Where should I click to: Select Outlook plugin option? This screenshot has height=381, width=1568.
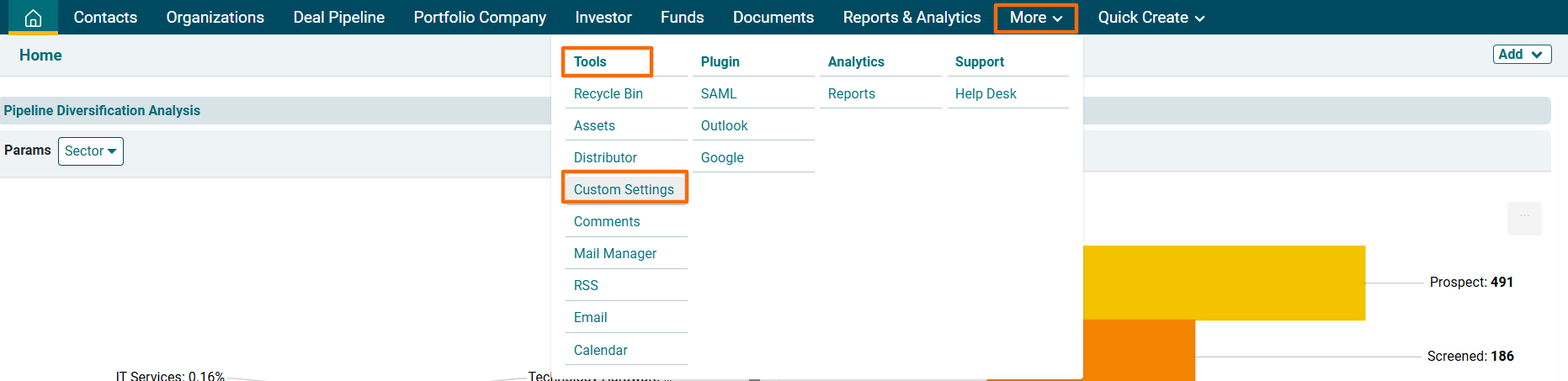click(724, 125)
